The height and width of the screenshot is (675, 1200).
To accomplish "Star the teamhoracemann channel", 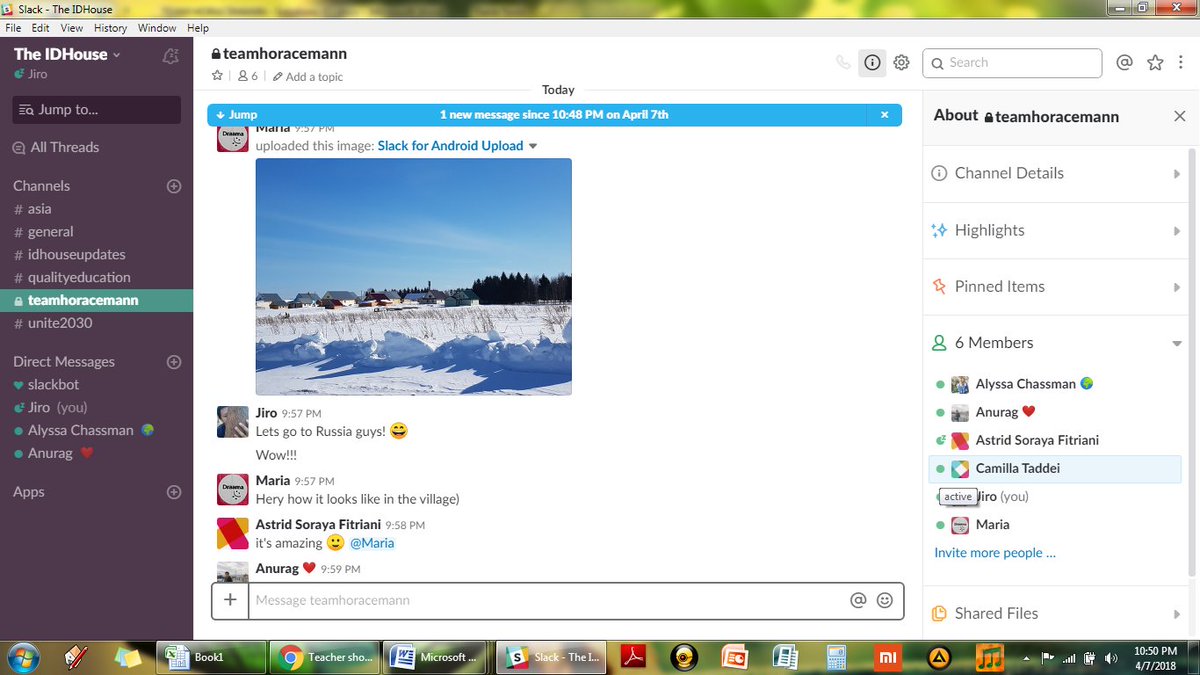I will point(218,76).
